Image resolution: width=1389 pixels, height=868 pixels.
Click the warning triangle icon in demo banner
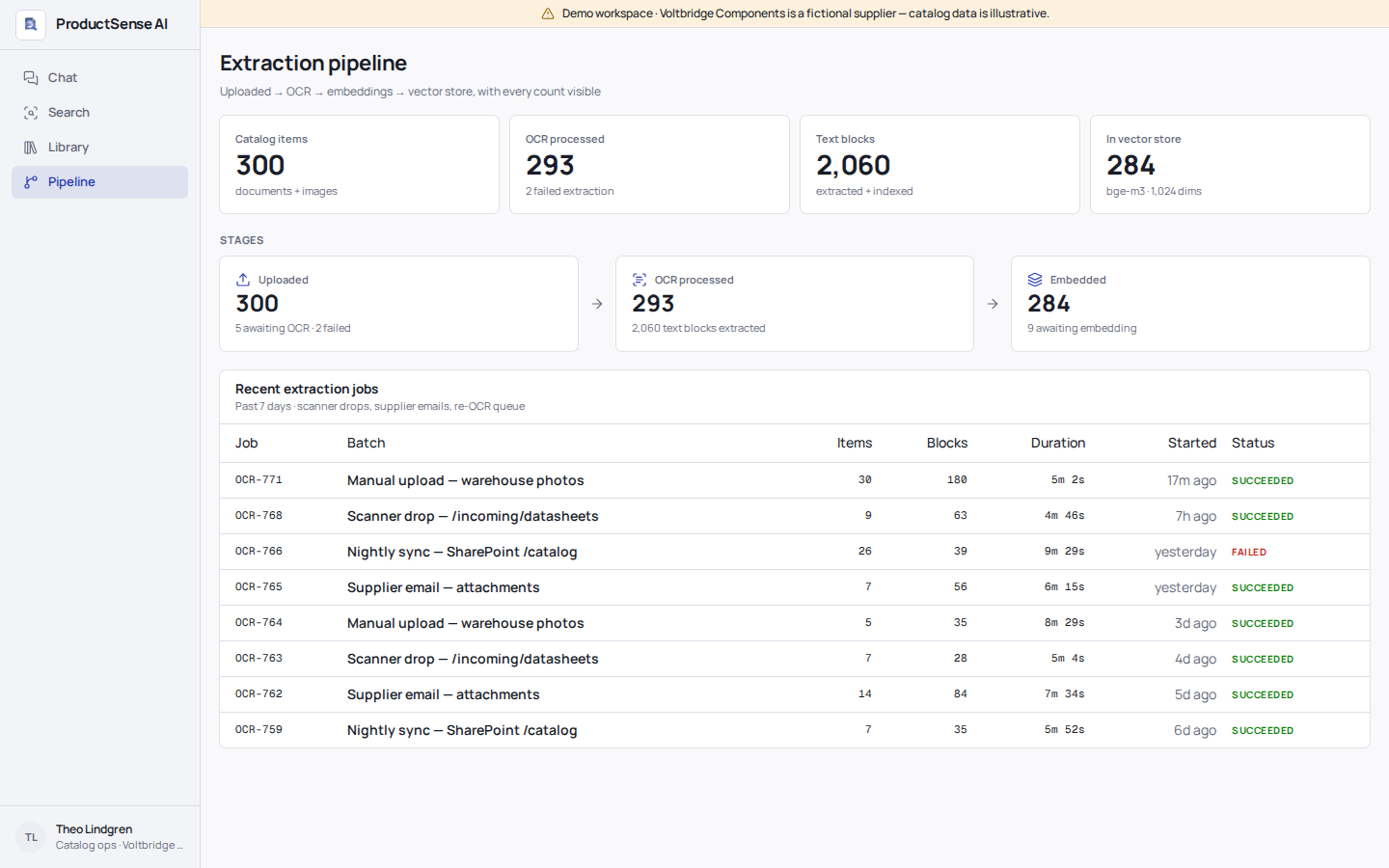pyautogui.click(x=548, y=14)
